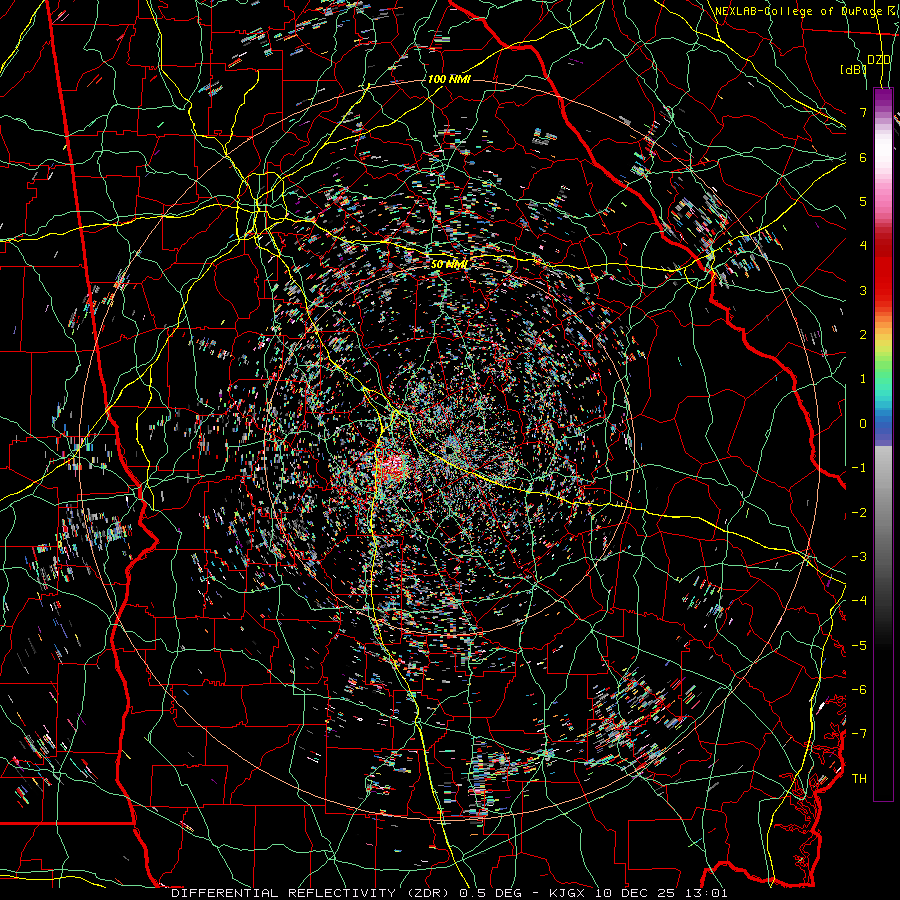The width and height of the screenshot is (900, 900).
Task: Click the "2" value on the dB scale
Action: pos(863,335)
